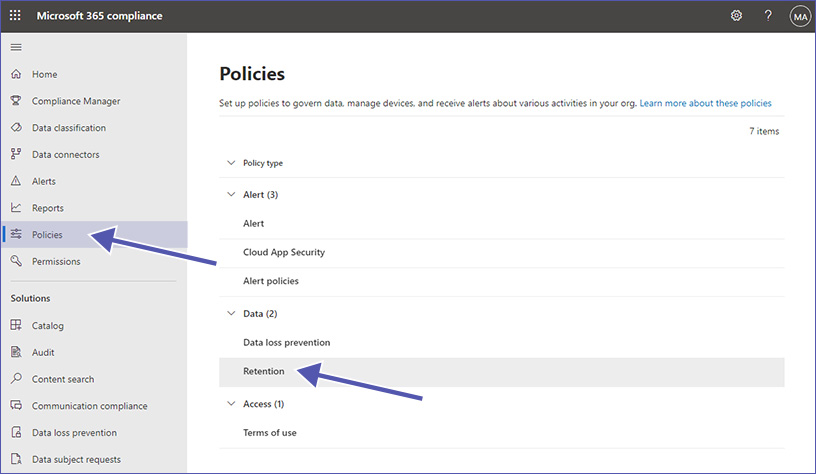Click the Microsoft 365 compliance title

pos(99,16)
